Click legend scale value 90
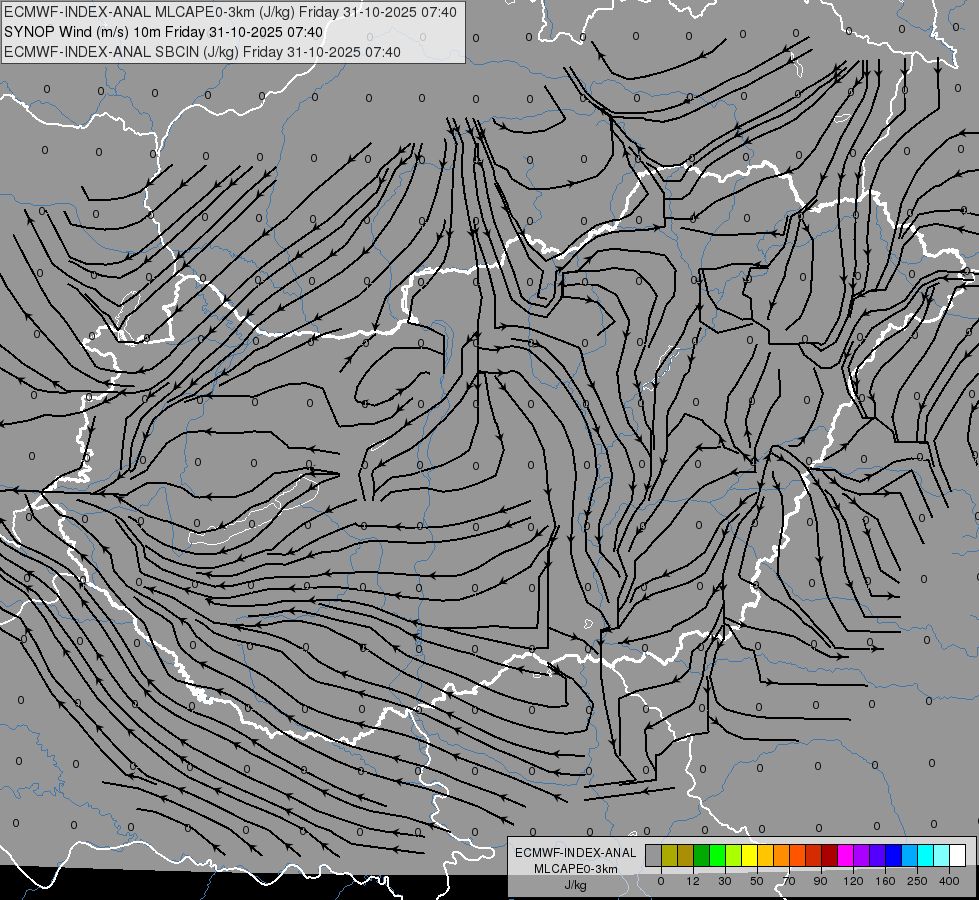 820,881
